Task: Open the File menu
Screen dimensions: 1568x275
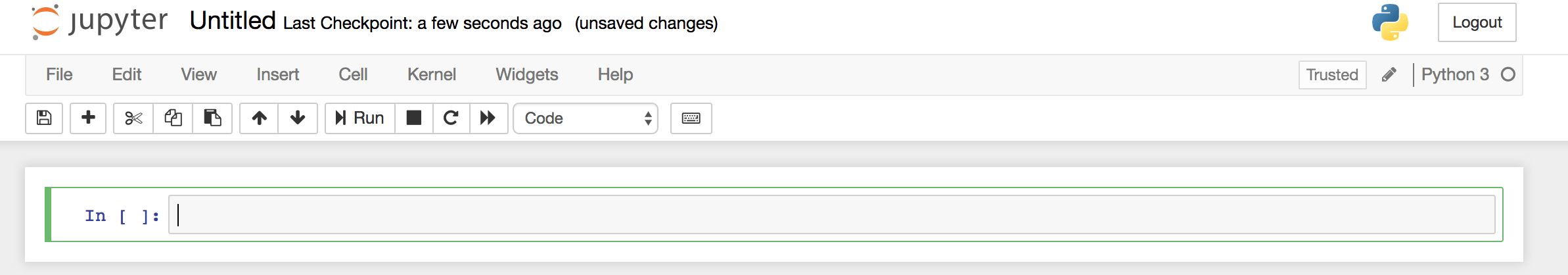Action: [59, 74]
